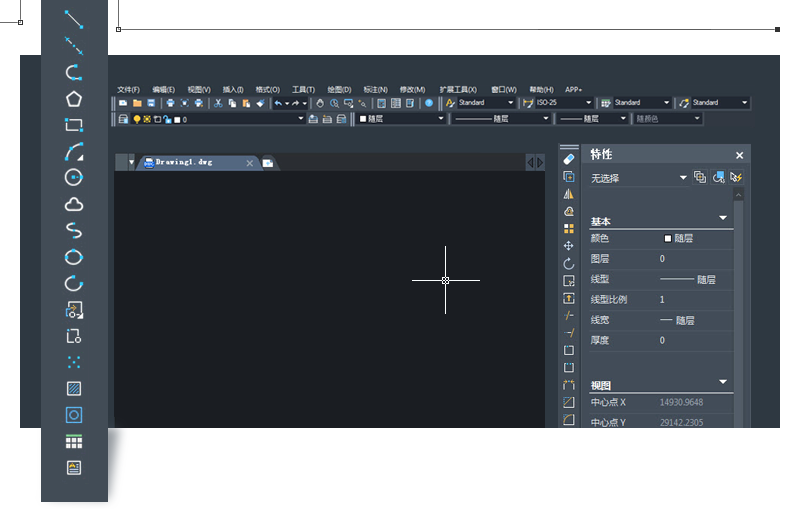Pick the Revision Cloud tool
The height and width of the screenshot is (509, 803).
(x=74, y=204)
